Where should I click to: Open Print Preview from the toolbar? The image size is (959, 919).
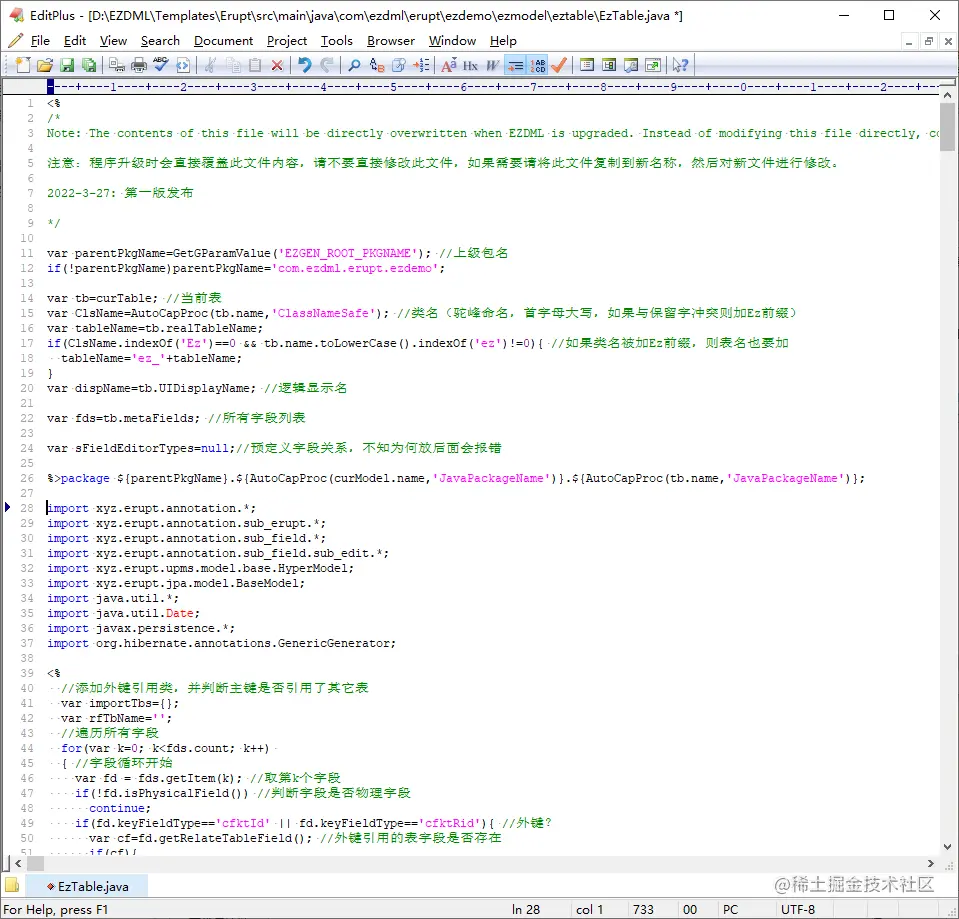tap(117, 65)
